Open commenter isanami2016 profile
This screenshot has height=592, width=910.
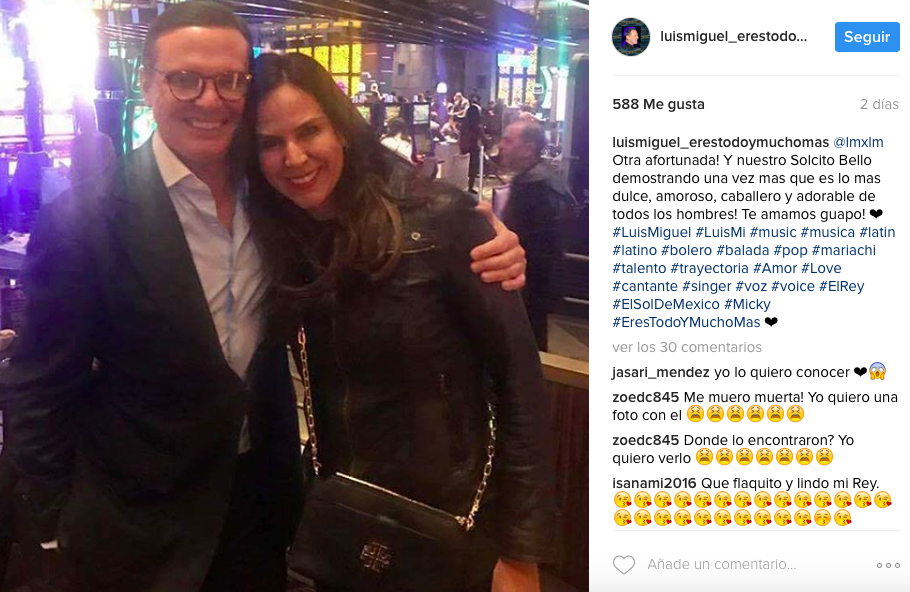tap(654, 483)
